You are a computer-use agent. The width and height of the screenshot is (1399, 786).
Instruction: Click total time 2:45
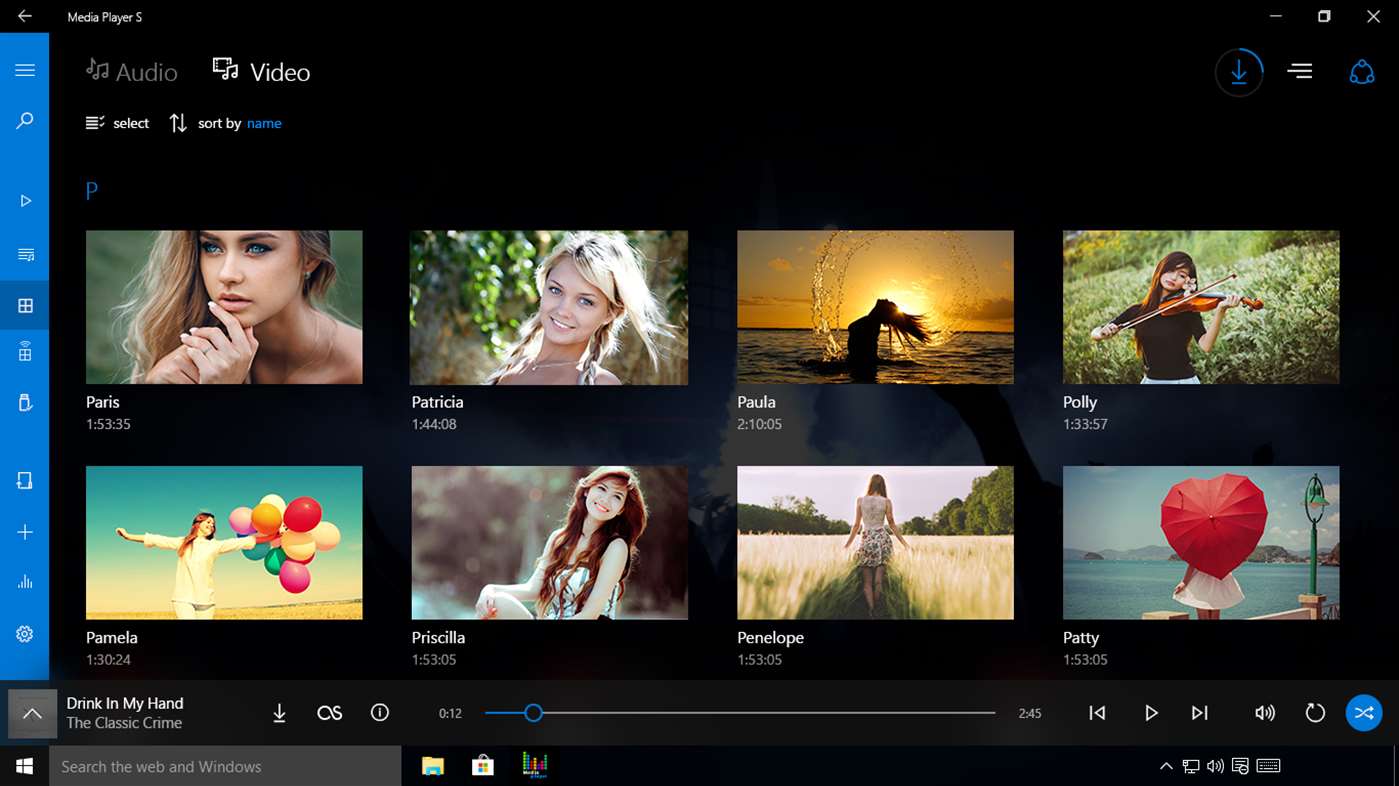coord(1030,713)
